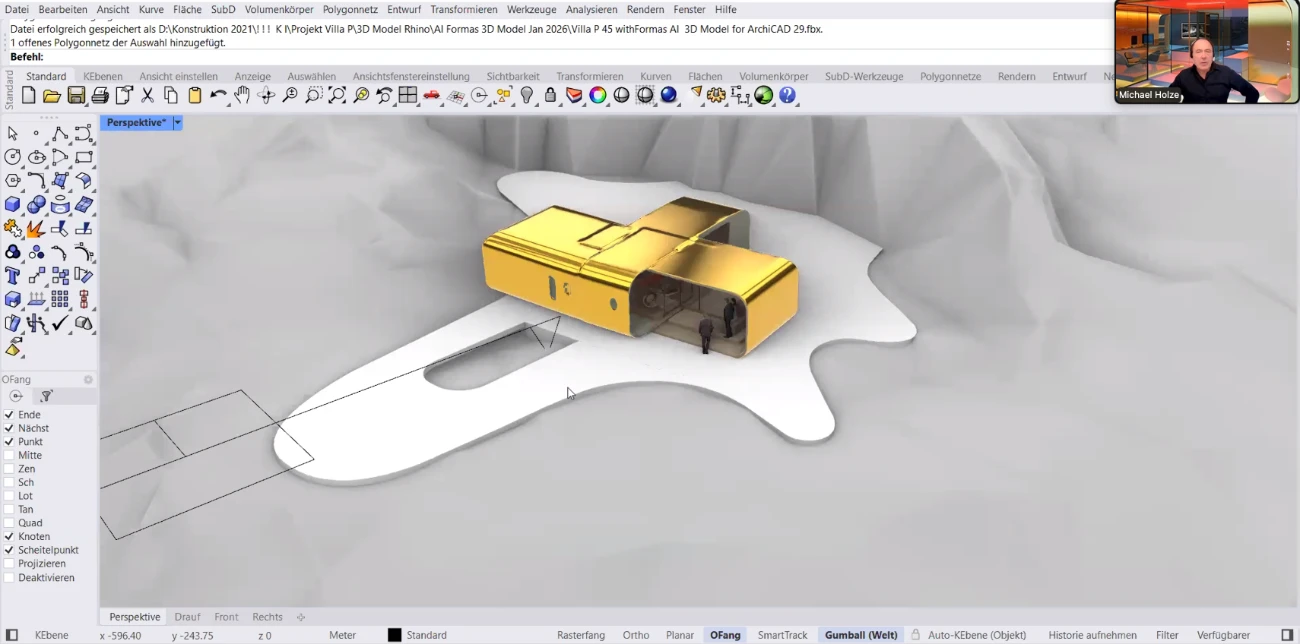The height and width of the screenshot is (644, 1300).
Task: Switch to the Draufsicht viewport tab
Action: click(187, 617)
